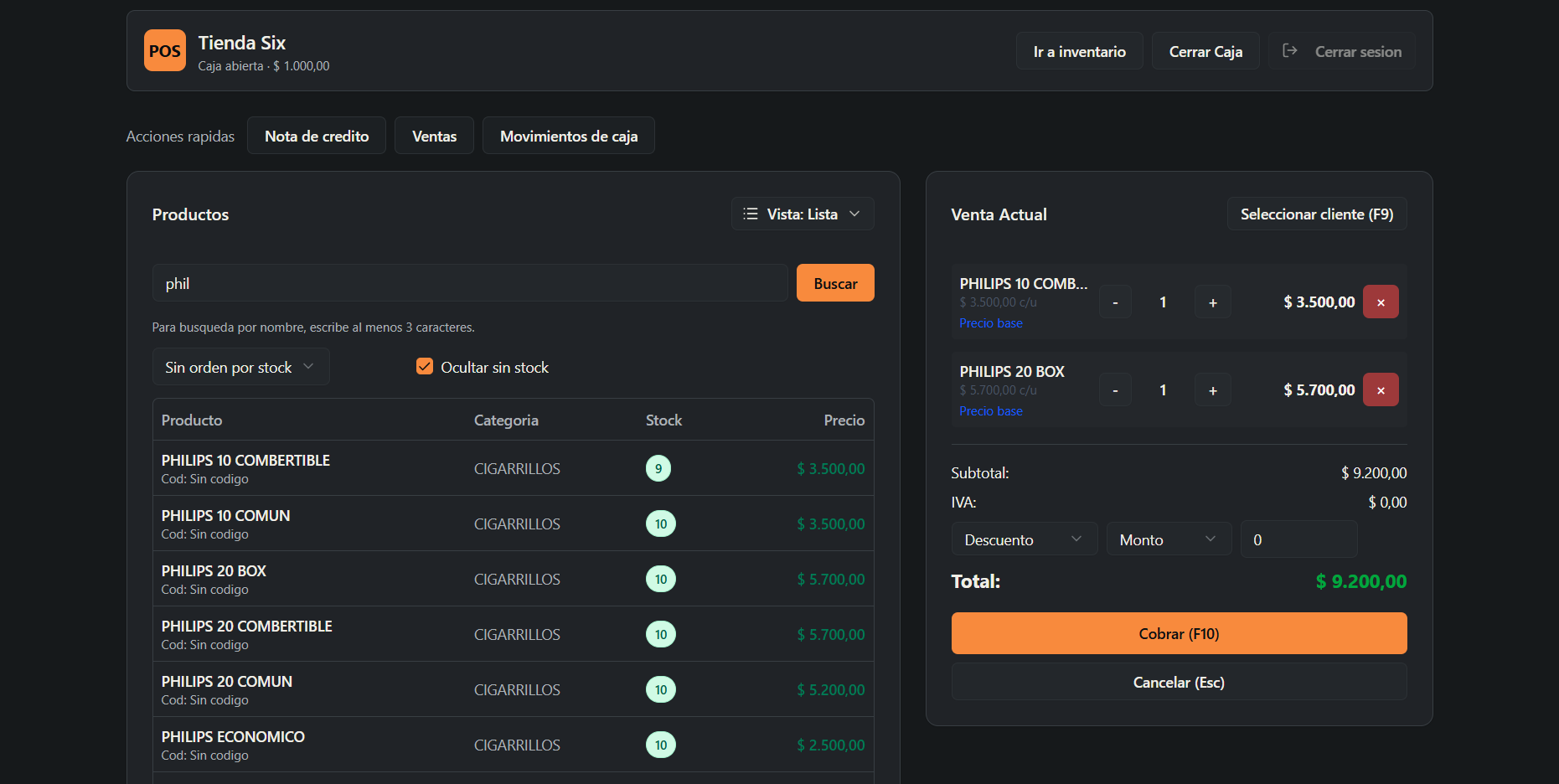Click the Precio column header
1559x784 pixels.
coord(844,420)
